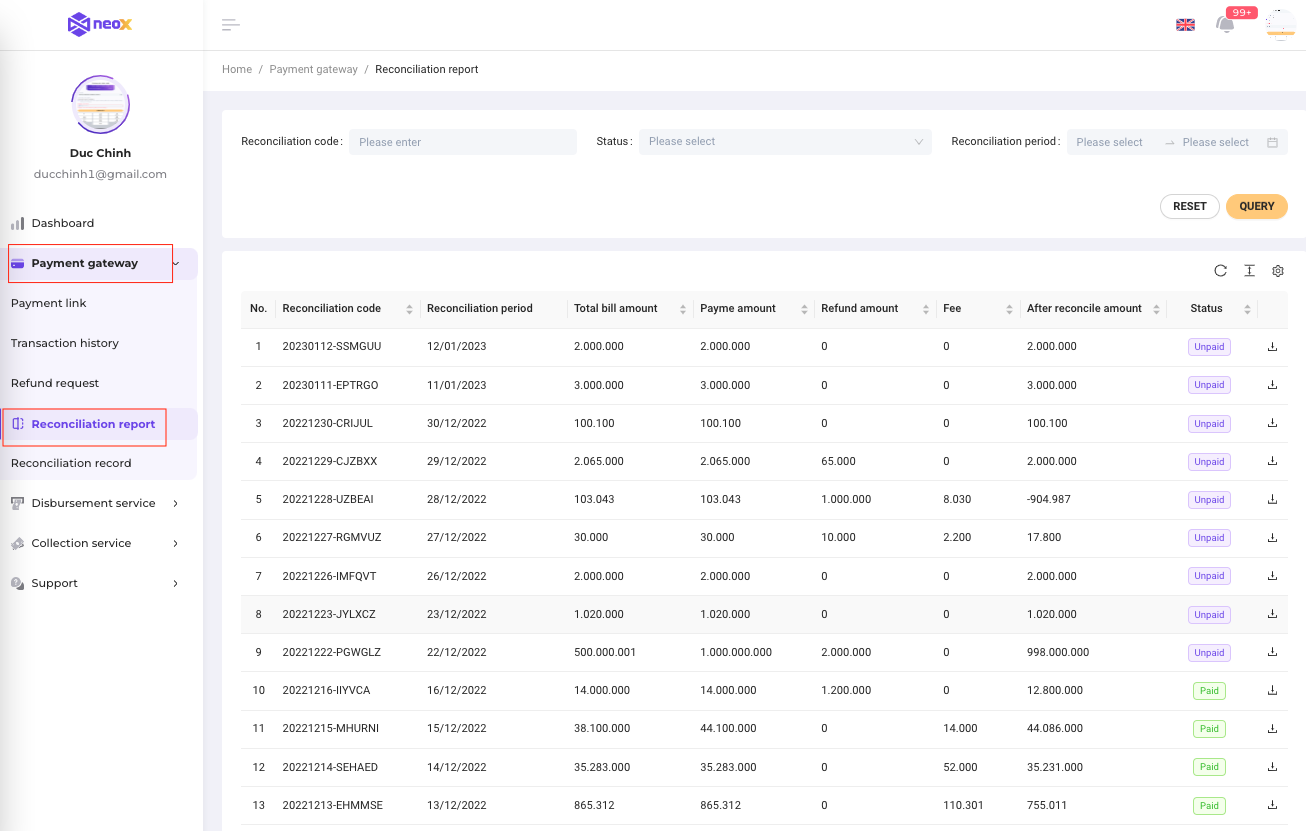This screenshot has width=1306, height=831.
Task: Sort by Reconciliation code column
Action: [x=409, y=309]
